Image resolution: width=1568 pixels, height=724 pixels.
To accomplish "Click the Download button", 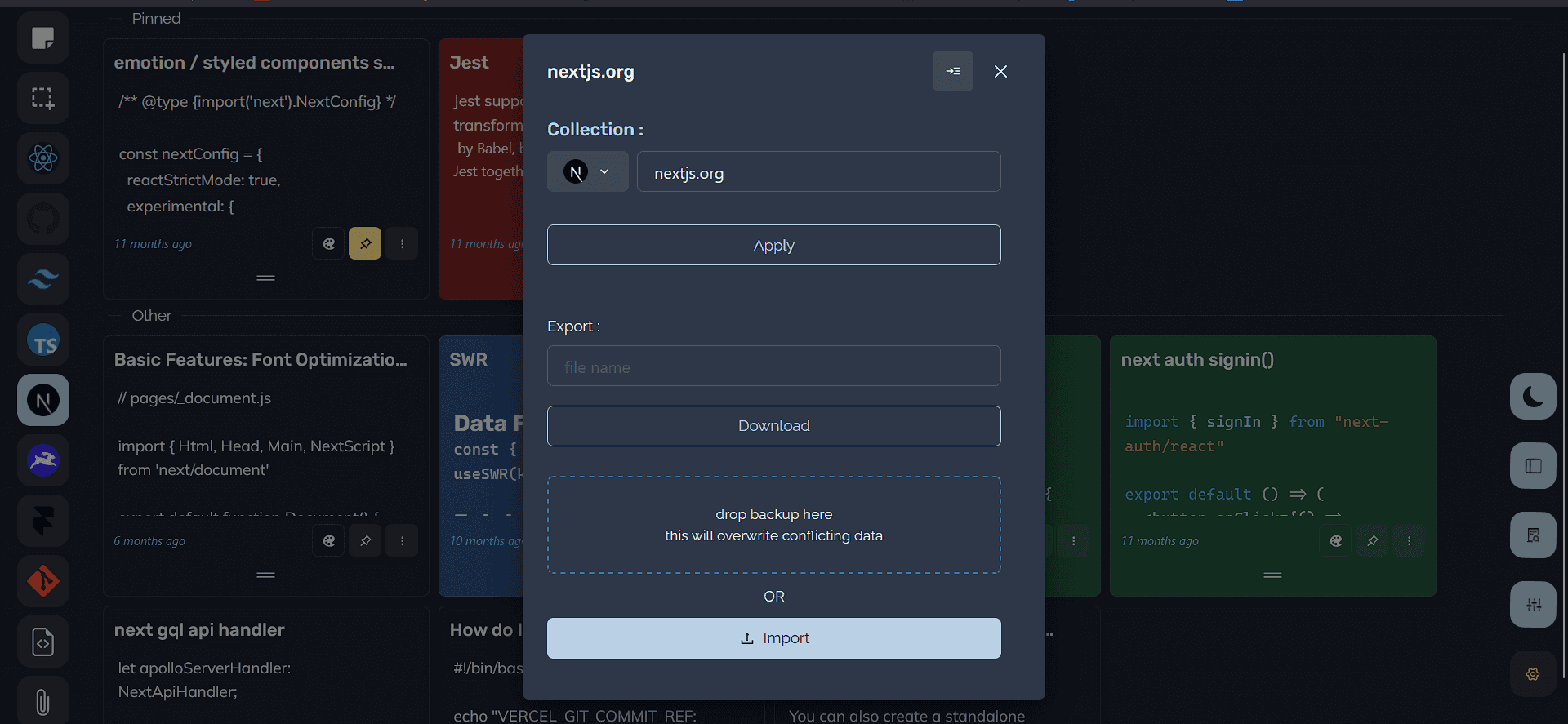I will coord(774,426).
